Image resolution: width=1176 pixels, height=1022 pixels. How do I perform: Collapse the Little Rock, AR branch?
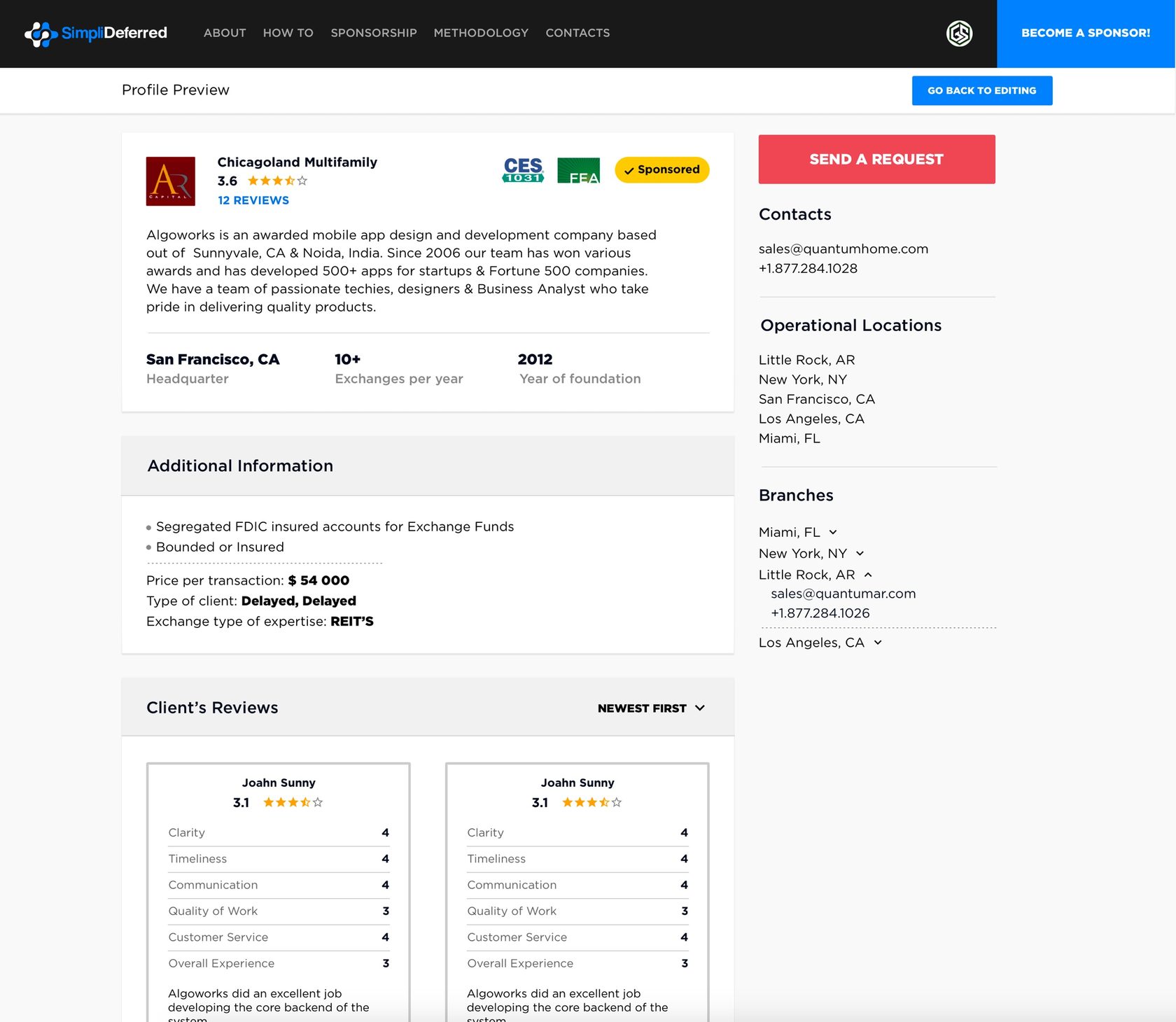[868, 575]
